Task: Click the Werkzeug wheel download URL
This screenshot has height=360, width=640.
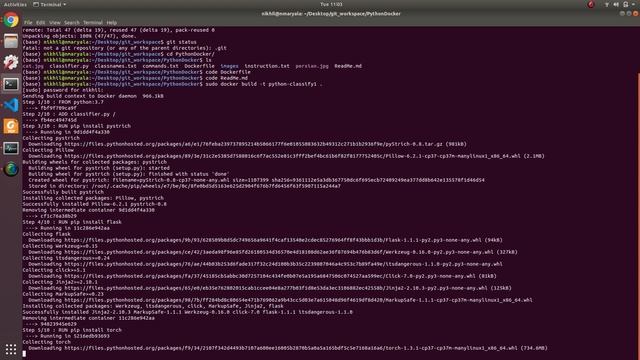Action: [x=279, y=252]
